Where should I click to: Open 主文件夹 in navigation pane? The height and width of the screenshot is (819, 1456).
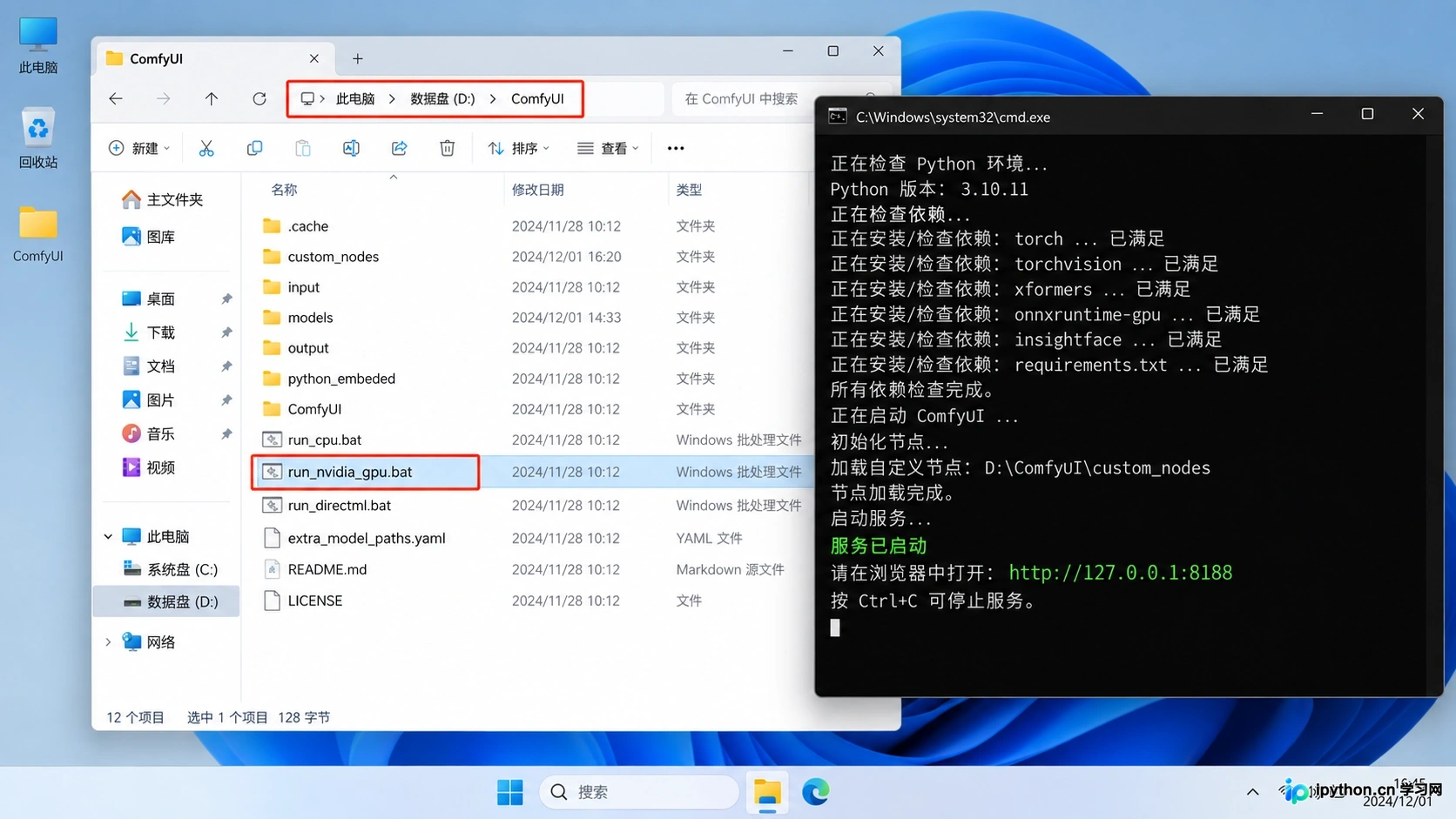tap(162, 200)
